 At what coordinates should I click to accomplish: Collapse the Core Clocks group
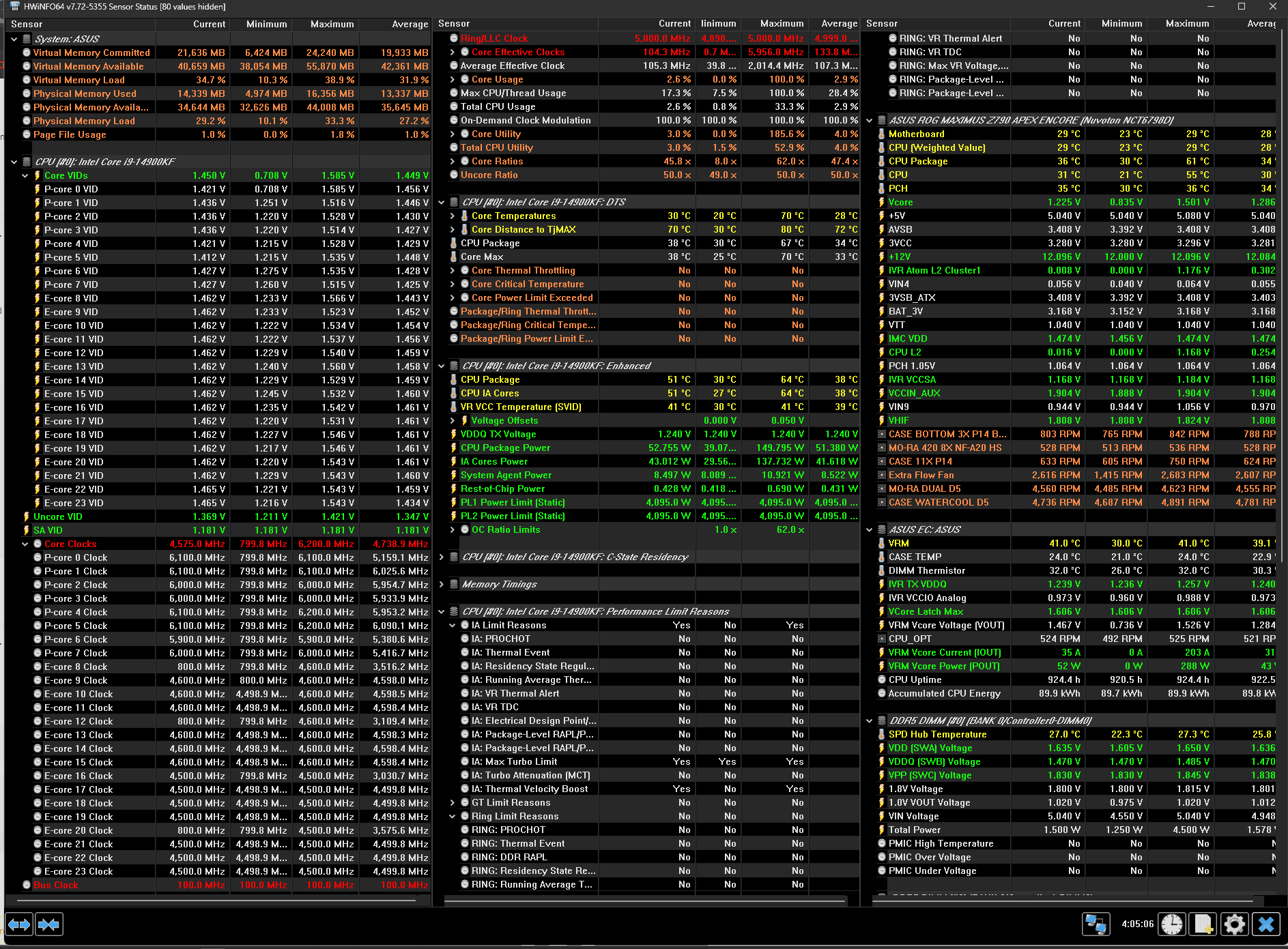pyautogui.click(x=25, y=544)
